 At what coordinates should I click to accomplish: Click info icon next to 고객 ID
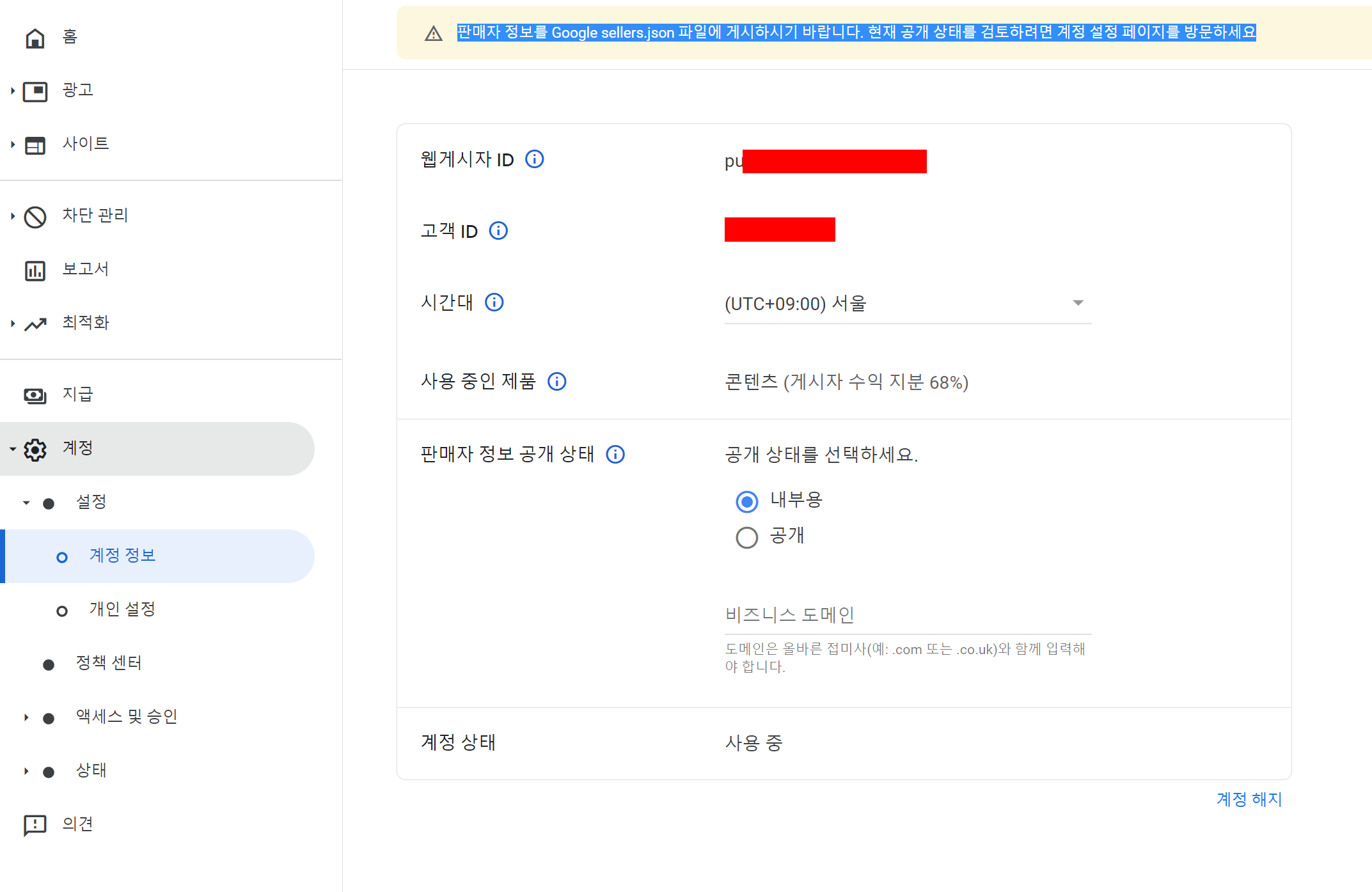498,231
